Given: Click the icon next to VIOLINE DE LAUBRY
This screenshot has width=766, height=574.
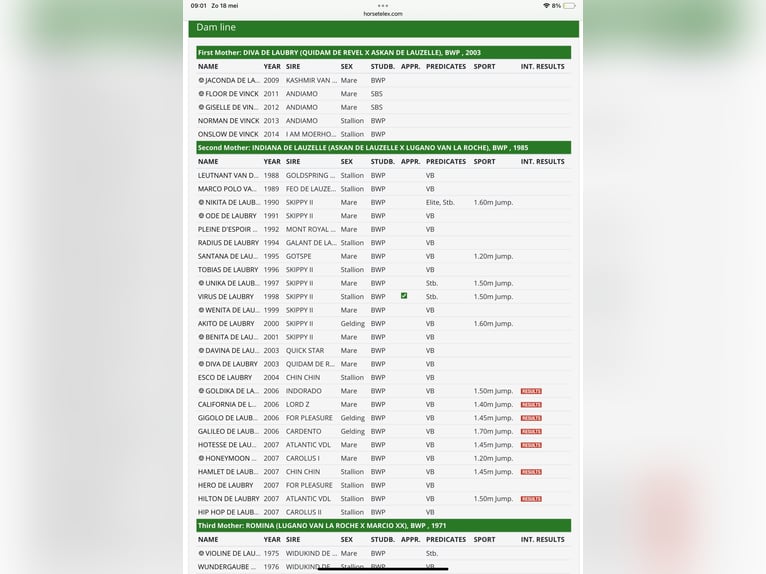Looking at the screenshot, I should click(201, 553).
